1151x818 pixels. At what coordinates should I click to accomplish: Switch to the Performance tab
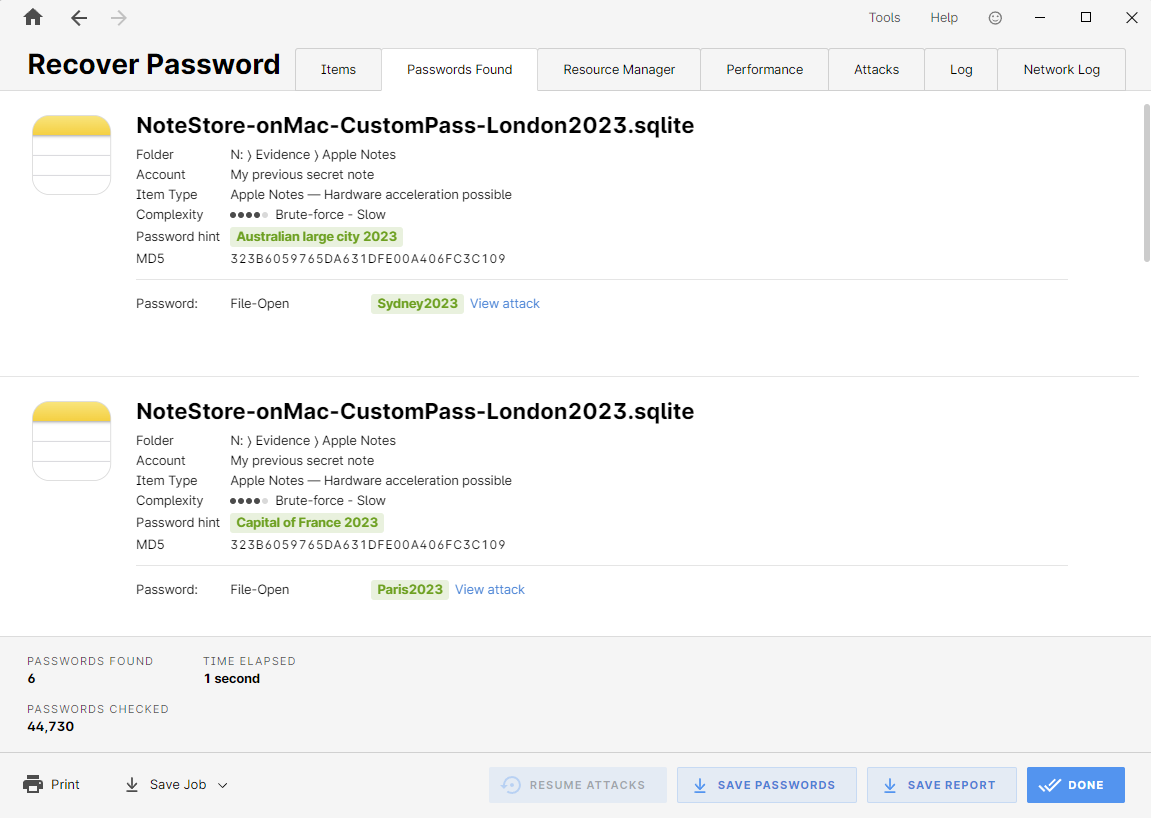pos(765,70)
